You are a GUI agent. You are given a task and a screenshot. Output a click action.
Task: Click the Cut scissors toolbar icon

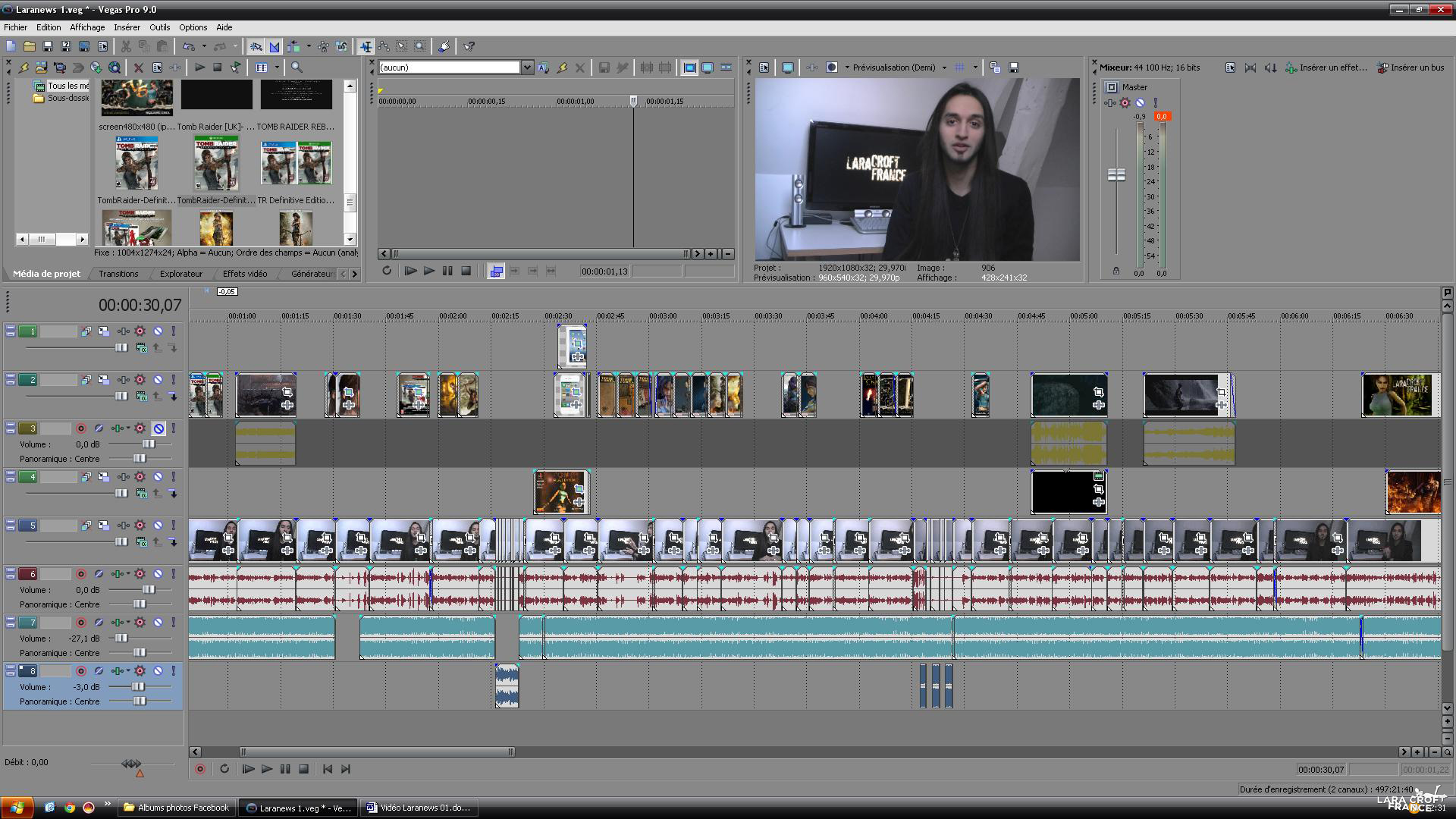(x=126, y=47)
